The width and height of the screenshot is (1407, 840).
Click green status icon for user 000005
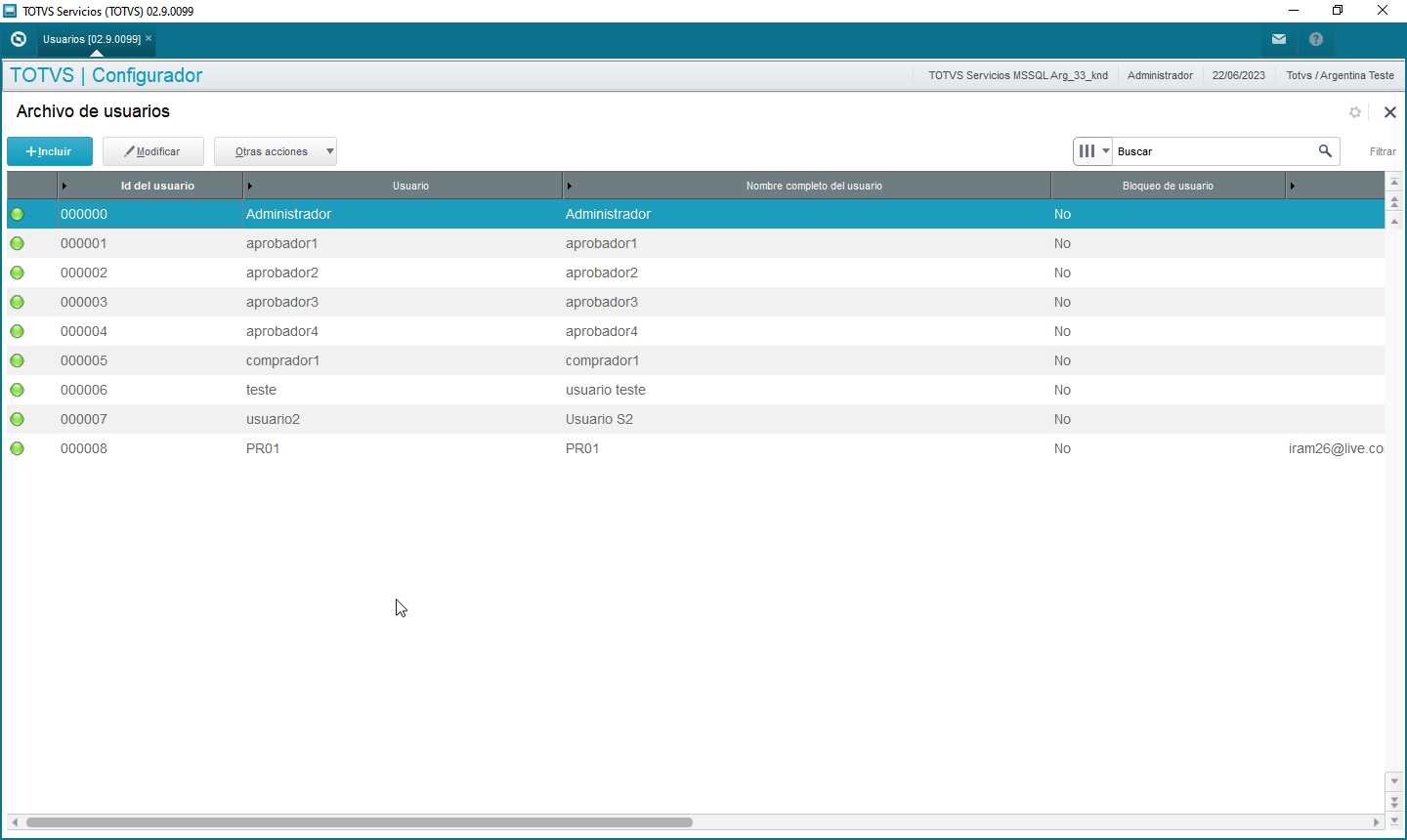pyautogui.click(x=17, y=360)
